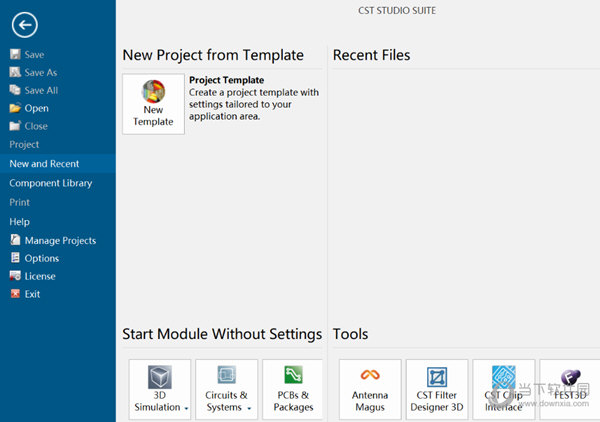The height and width of the screenshot is (422, 600).
Task: Click the Tools section heading
Action: (x=350, y=334)
